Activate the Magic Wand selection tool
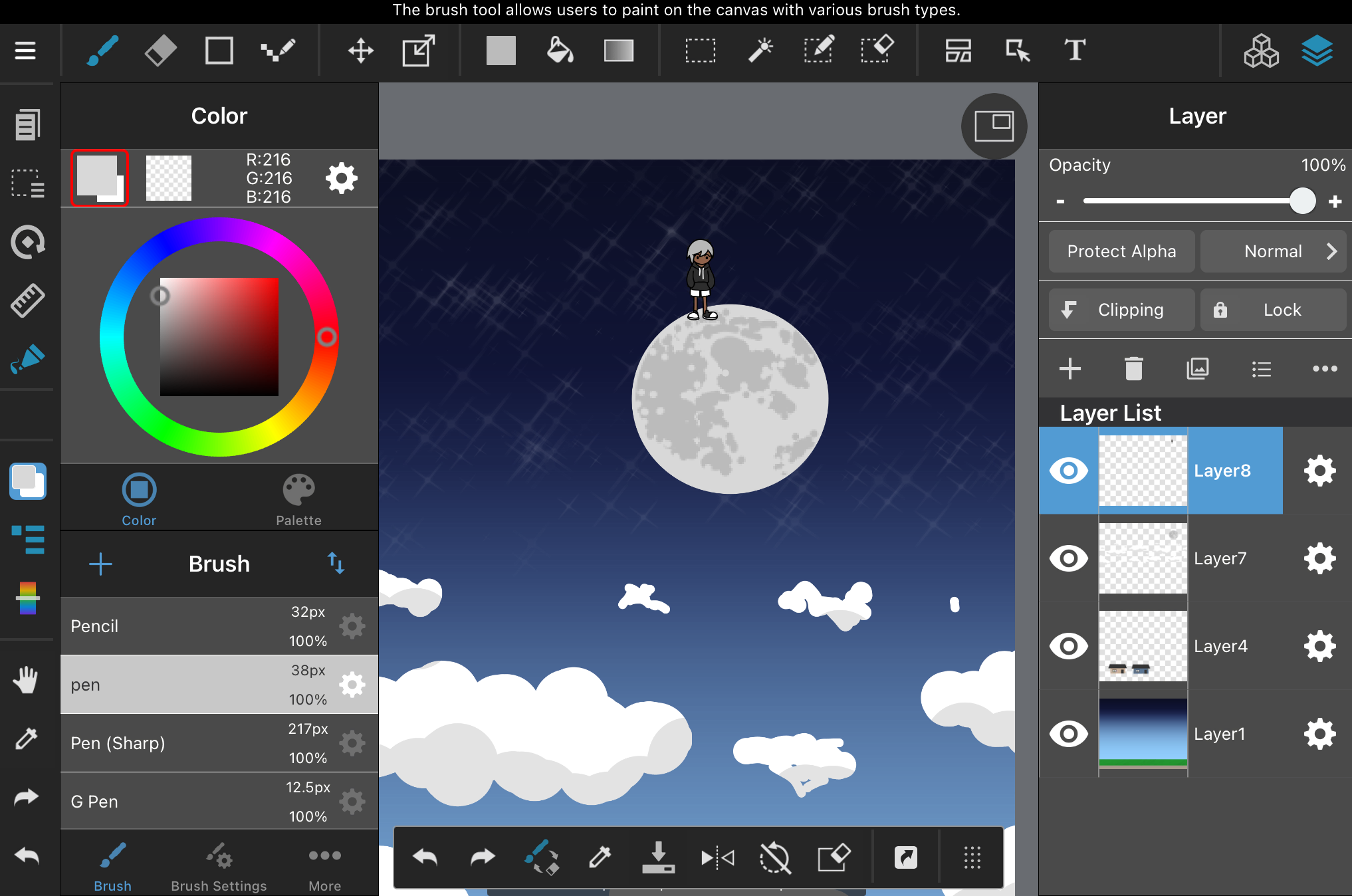Screen dimensions: 1352x896 [760, 51]
